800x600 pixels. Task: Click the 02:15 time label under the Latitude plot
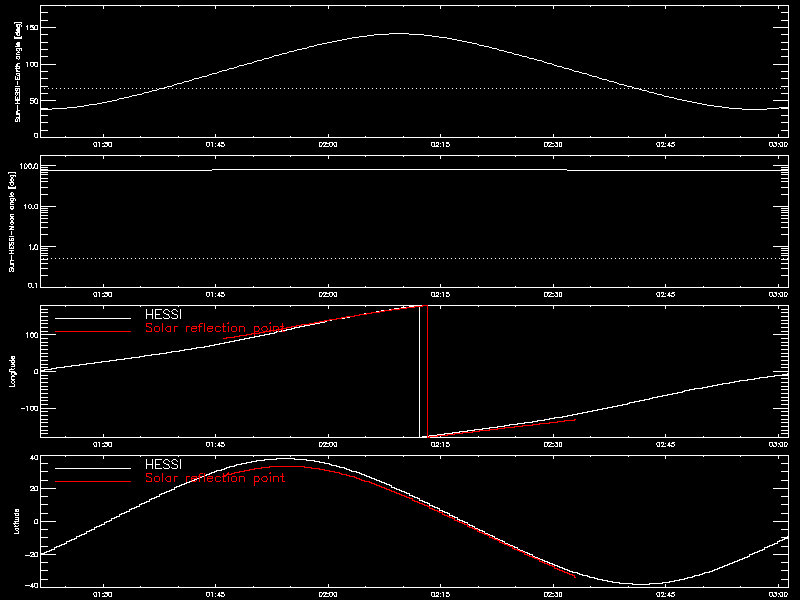click(x=440, y=595)
